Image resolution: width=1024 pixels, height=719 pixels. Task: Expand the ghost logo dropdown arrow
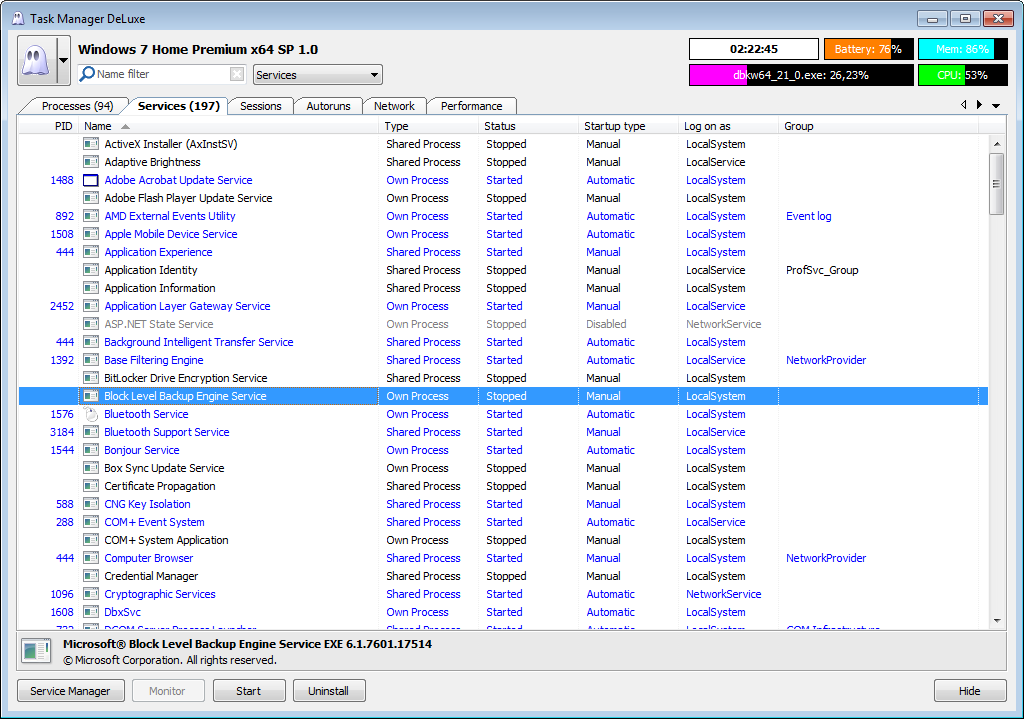pyautogui.click(x=63, y=60)
